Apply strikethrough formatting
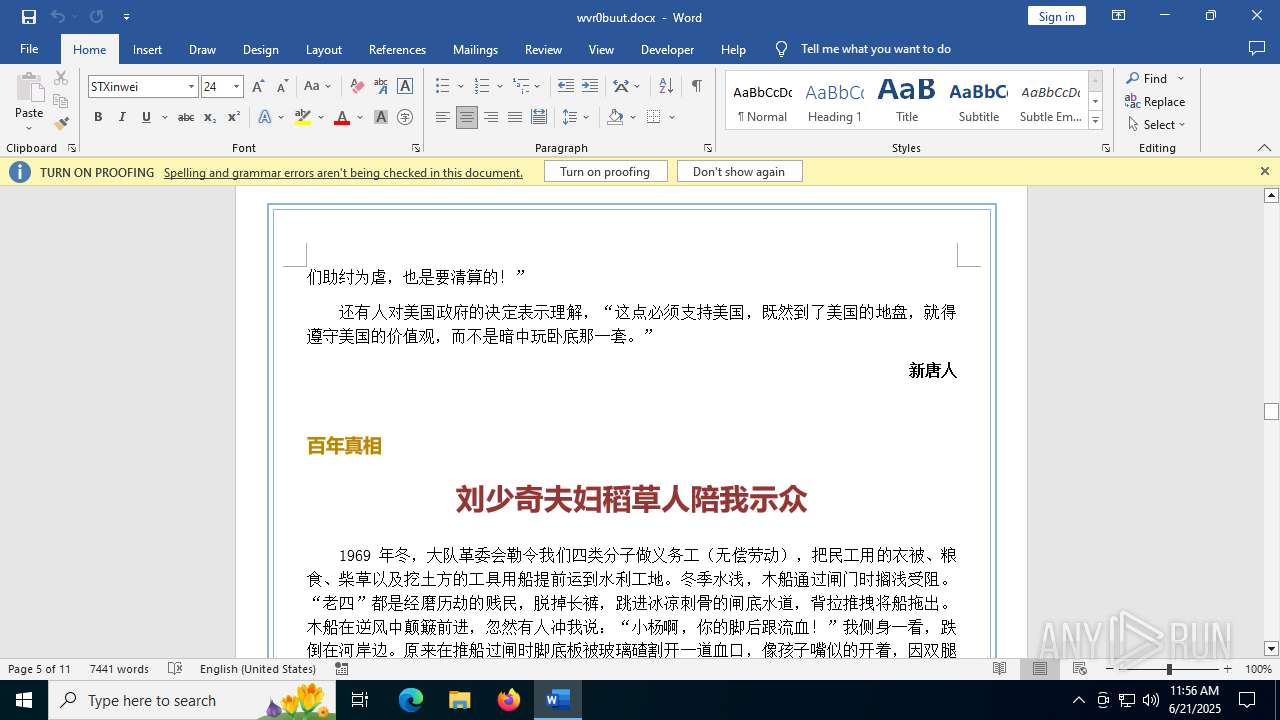Viewport: 1280px width, 720px height. pyautogui.click(x=186, y=117)
